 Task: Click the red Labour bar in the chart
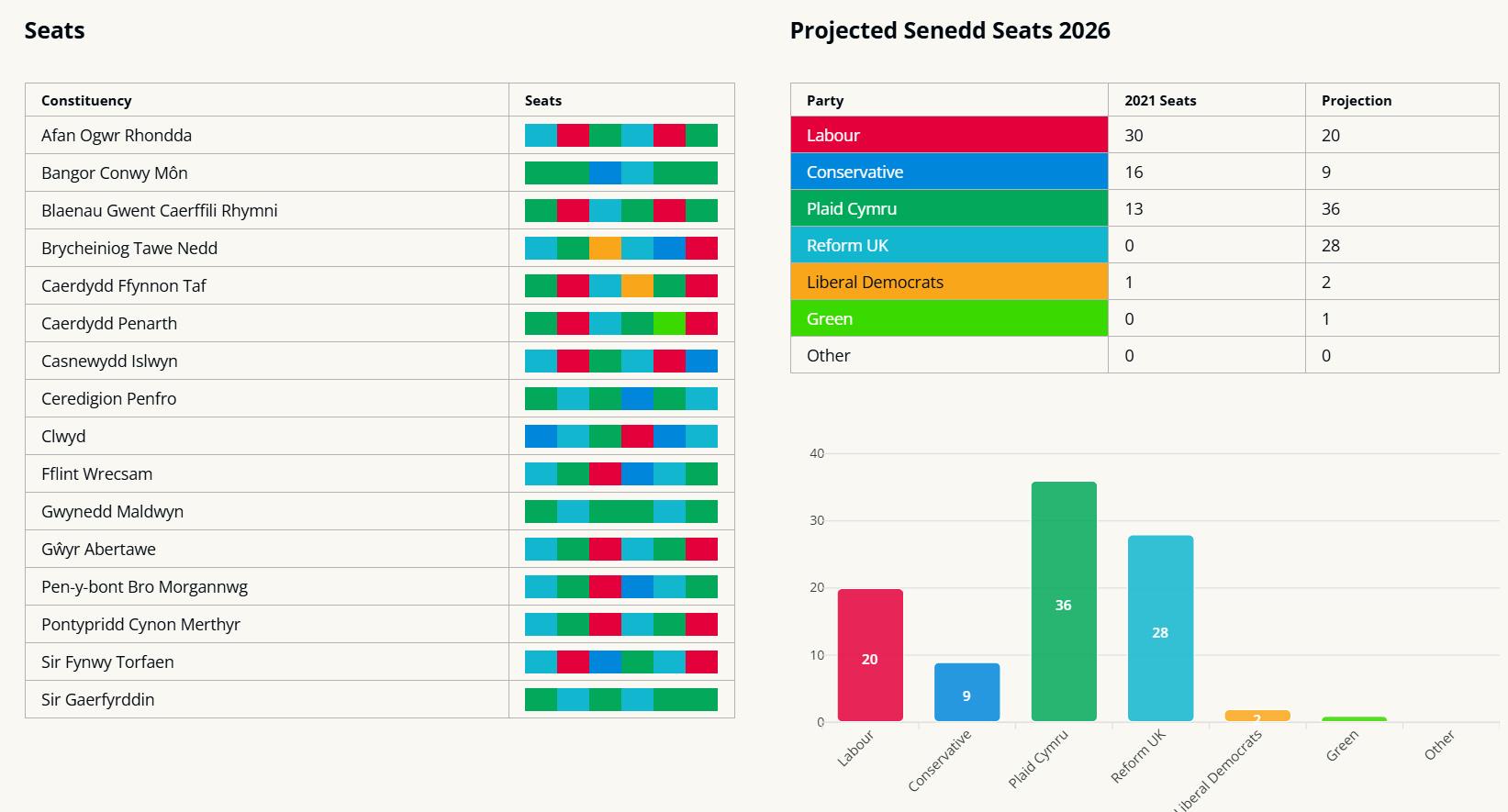pyautogui.click(x=870, y=654)
